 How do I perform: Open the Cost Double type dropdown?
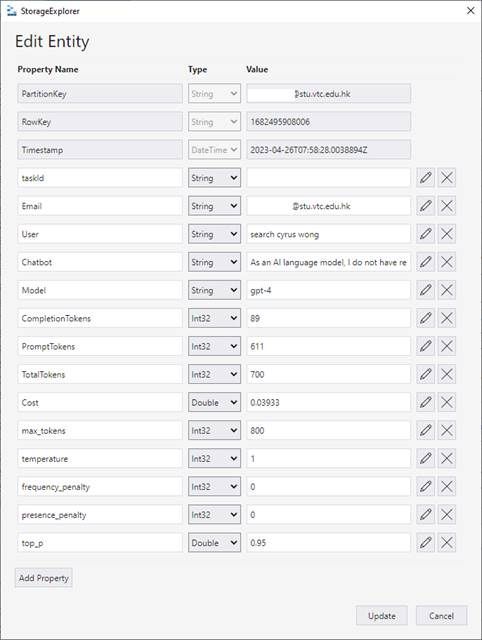point(214,402)
